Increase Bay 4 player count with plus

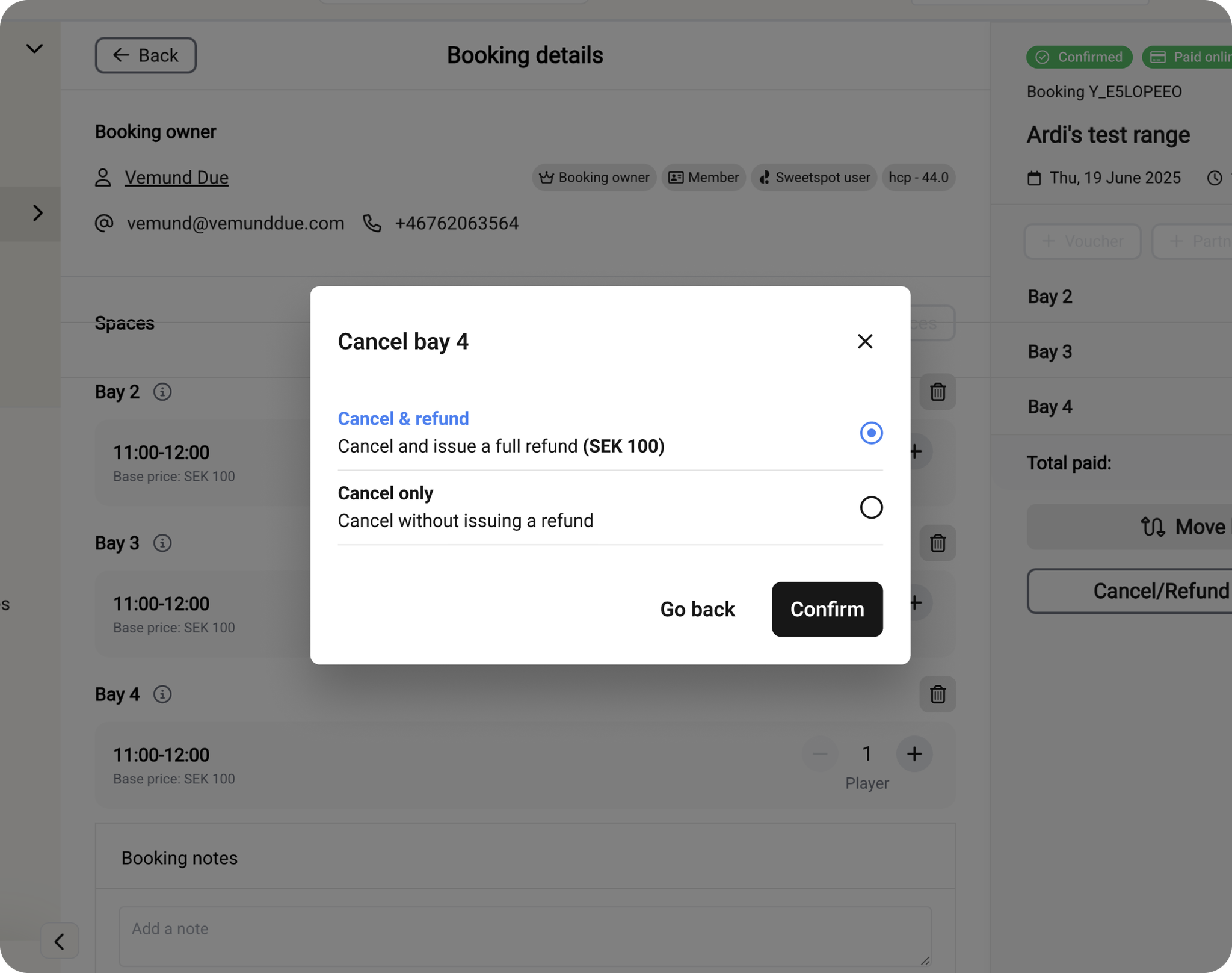point(914,753)
